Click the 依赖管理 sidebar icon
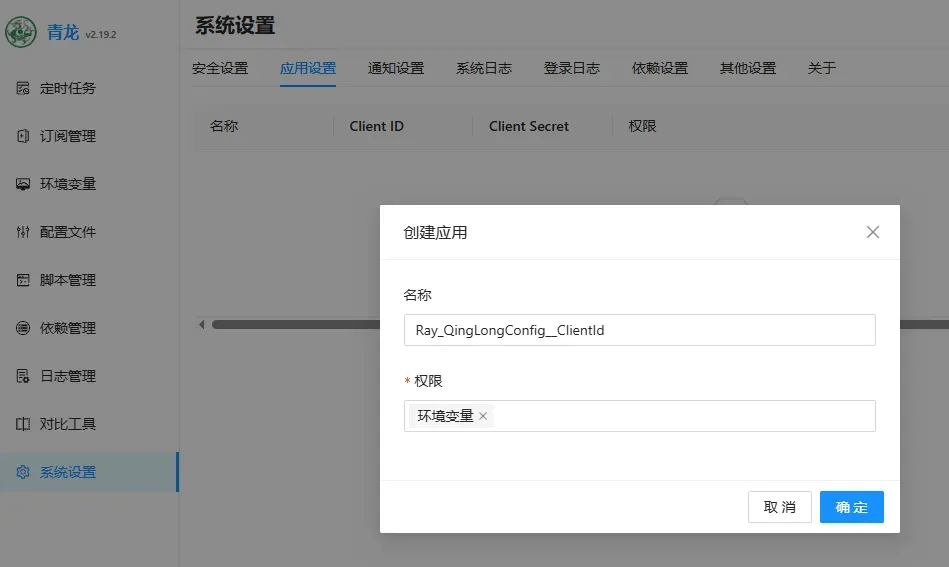This screenshot has width=949, height=567. [x=23, y=328]
